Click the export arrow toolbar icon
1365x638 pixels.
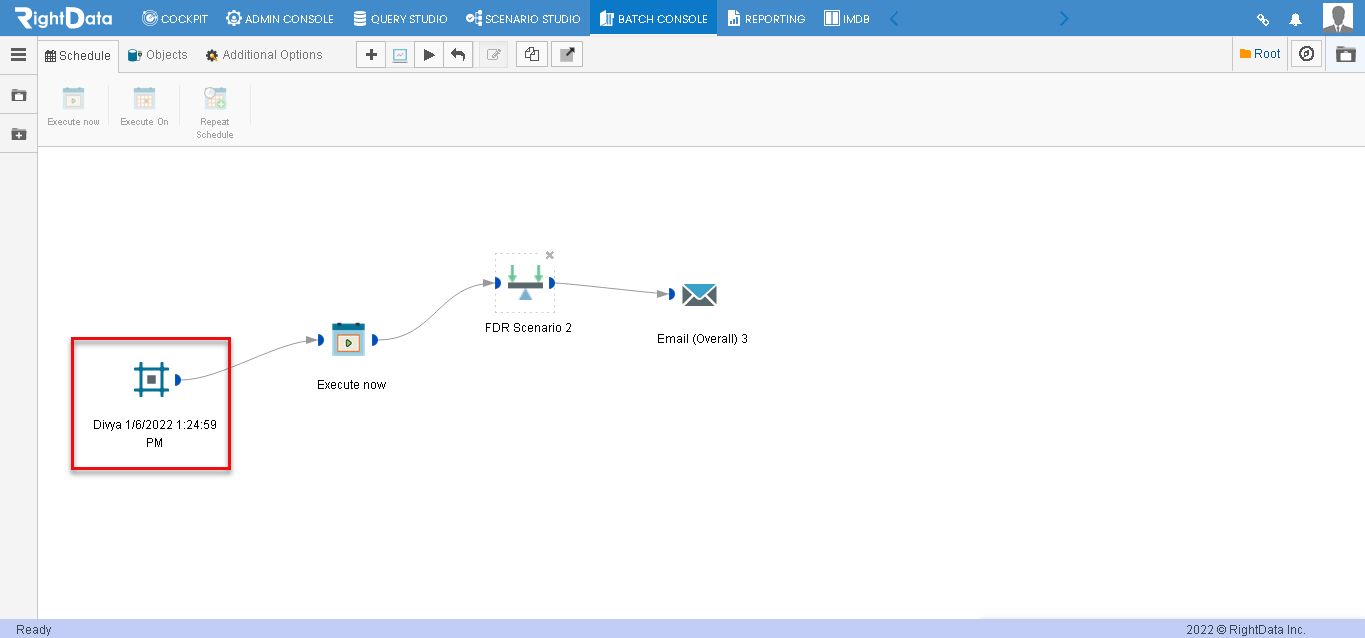(567, 55)
